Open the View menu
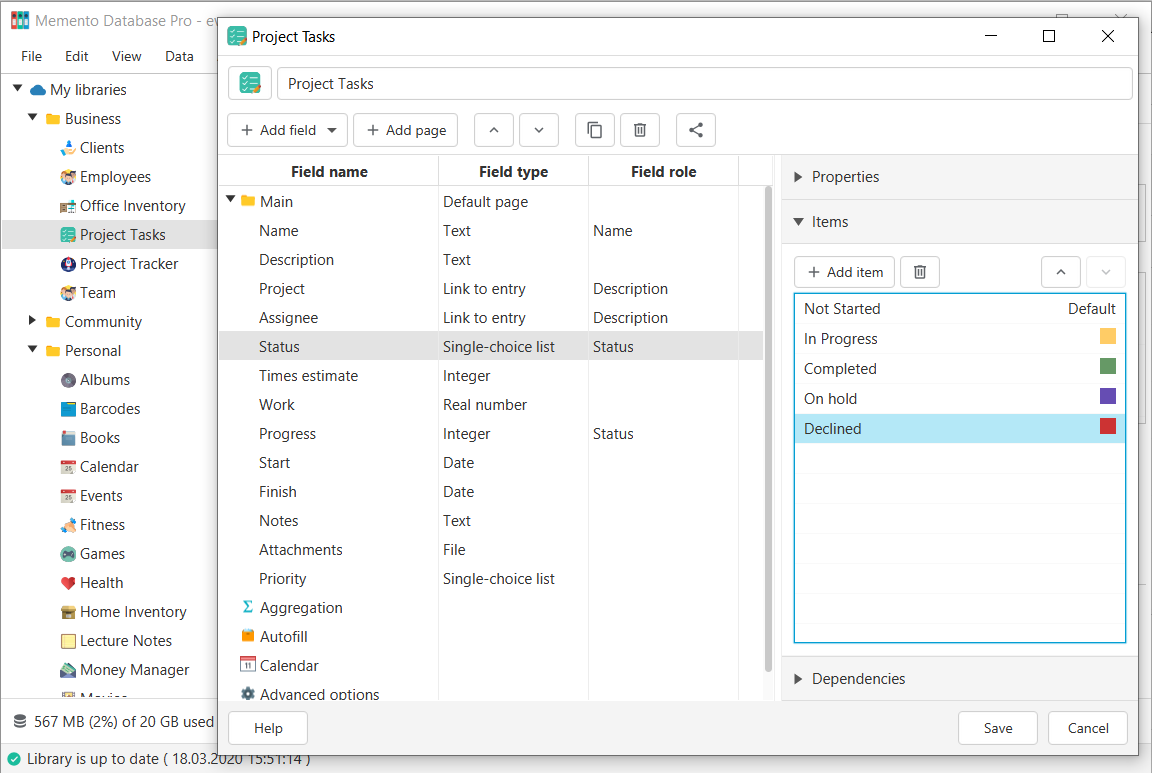Viewport: 1152px width, 773px height. point(127,56)
